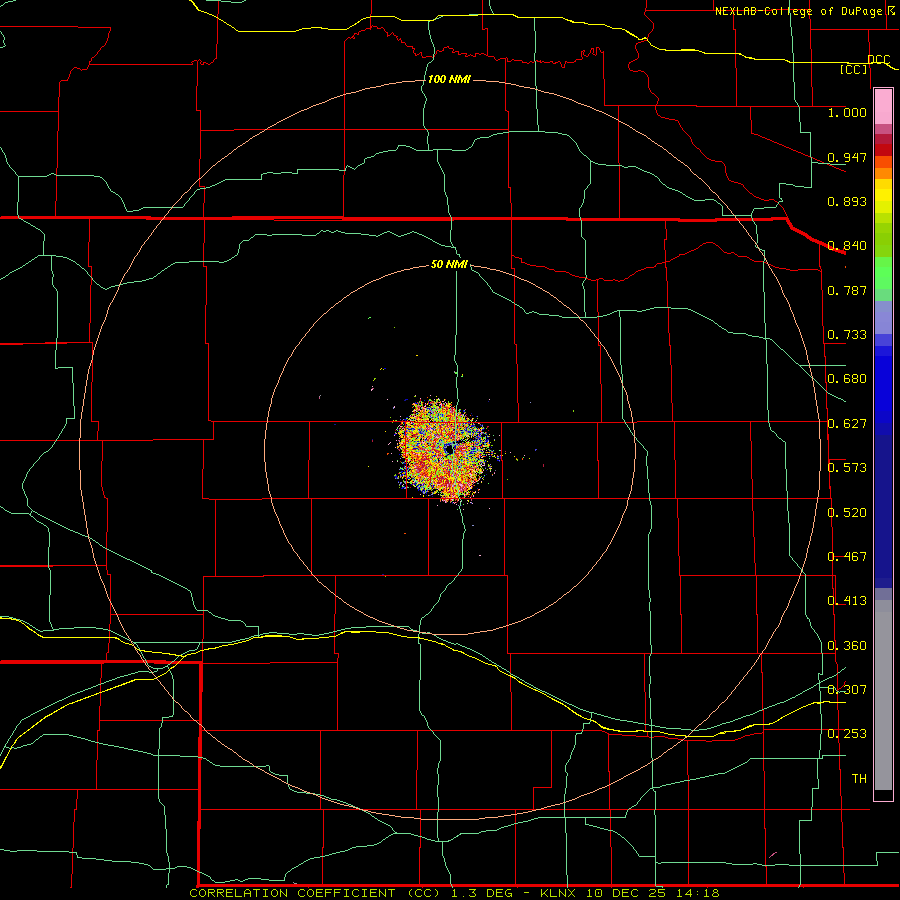Select the 0.253 color scale value
Image resolution: width=900 pixels, height=900 pixels.
point(847,734)
